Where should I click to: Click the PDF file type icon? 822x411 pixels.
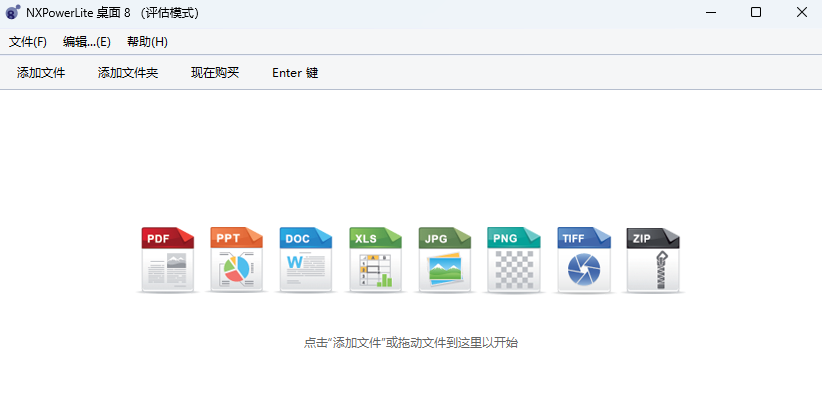tap(168, 259)
